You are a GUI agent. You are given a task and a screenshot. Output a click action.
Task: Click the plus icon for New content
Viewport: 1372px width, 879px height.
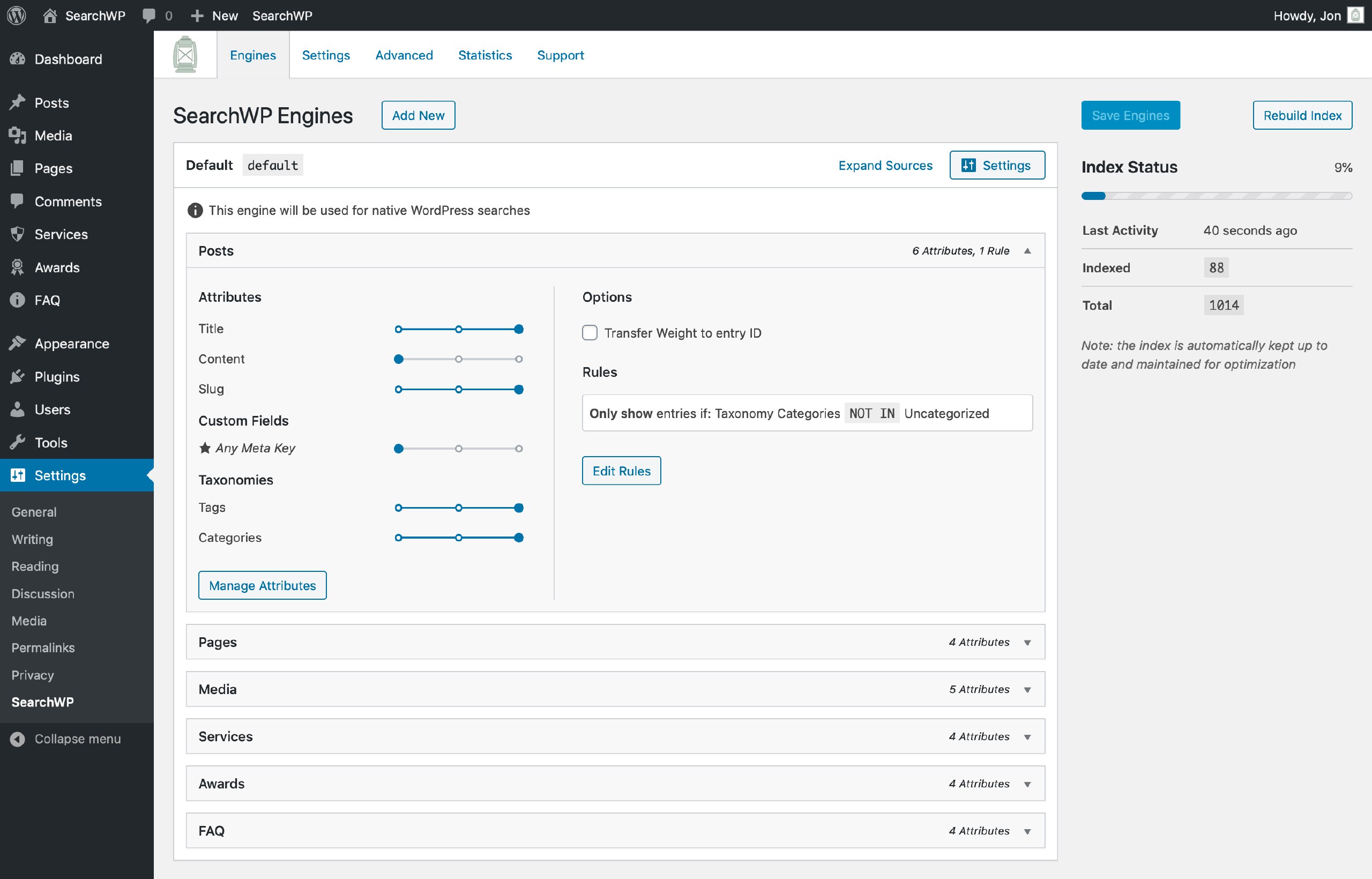pos(197,16)
